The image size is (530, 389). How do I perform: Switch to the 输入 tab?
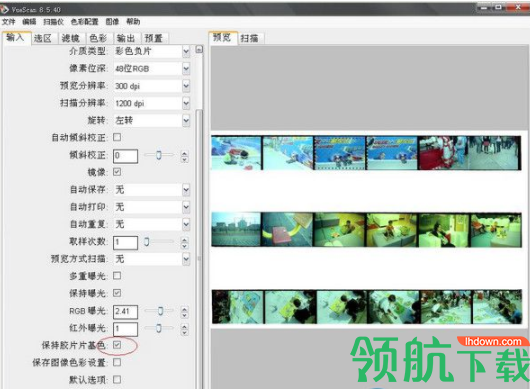[16, 38]
